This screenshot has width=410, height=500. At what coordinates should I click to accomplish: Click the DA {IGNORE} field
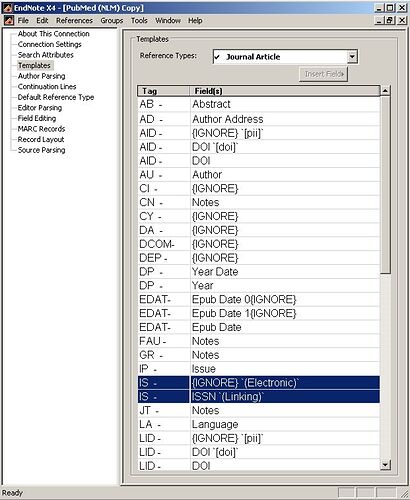coord(285,230)
